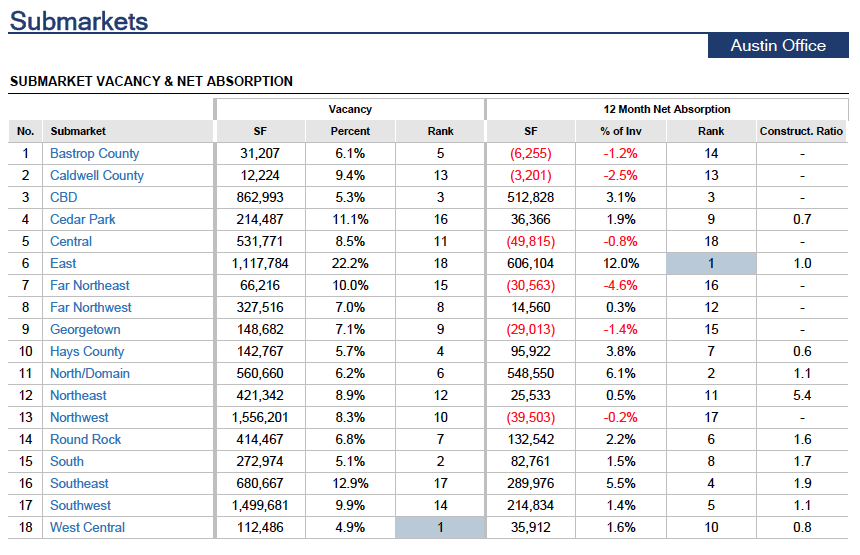The width and height of the screenshot is (860, 555).
Task: Select the CBD submarket link
Action: click(64, 197)
